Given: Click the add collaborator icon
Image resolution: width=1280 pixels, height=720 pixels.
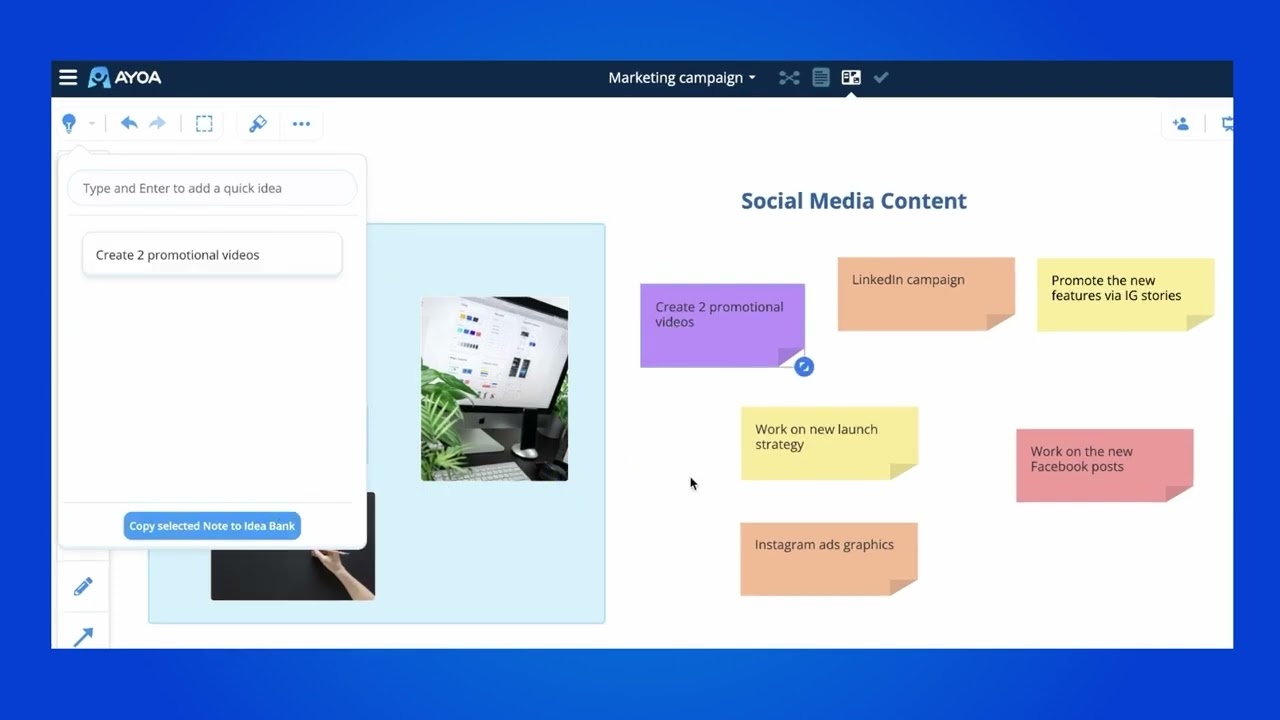Looking at the screenshot, I should tap(1181, 124).
